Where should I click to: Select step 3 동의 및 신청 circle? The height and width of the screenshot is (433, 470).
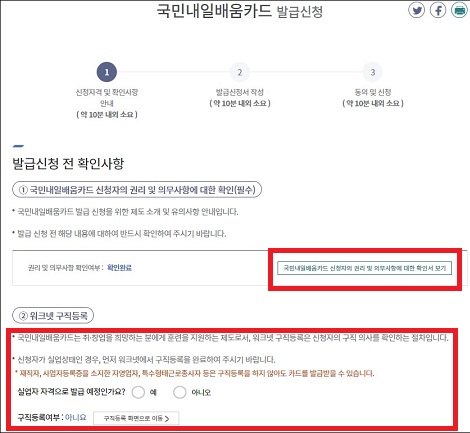point(373,72)
